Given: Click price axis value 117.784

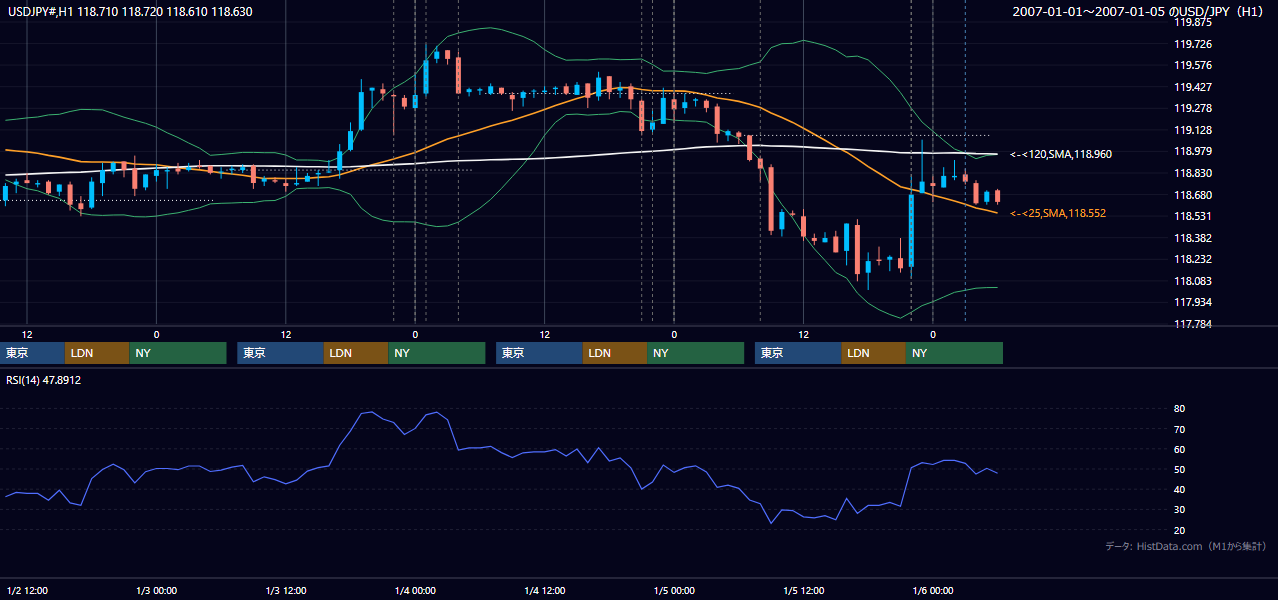Looking at the screenshot, I should [x=1193, y=324].
